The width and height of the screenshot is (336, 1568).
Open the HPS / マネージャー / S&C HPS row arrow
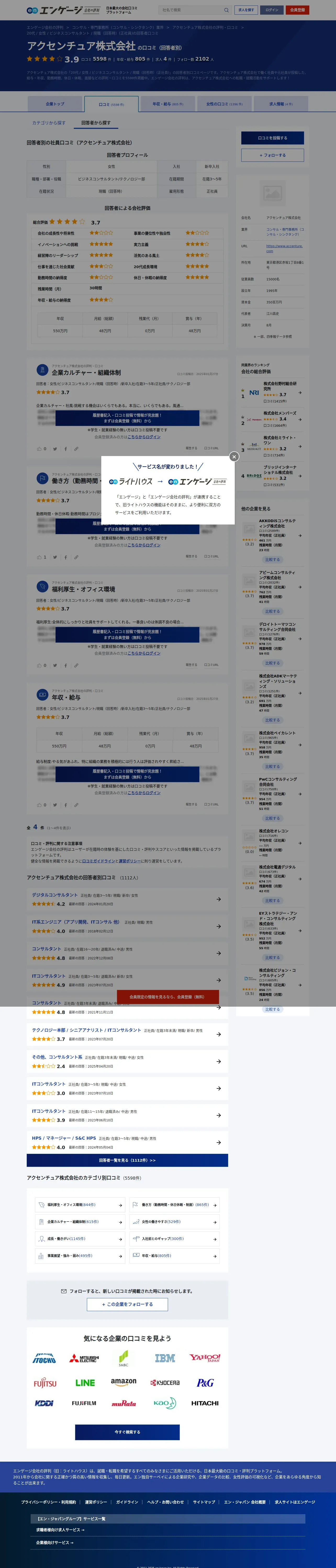(x=219, y=1143)
